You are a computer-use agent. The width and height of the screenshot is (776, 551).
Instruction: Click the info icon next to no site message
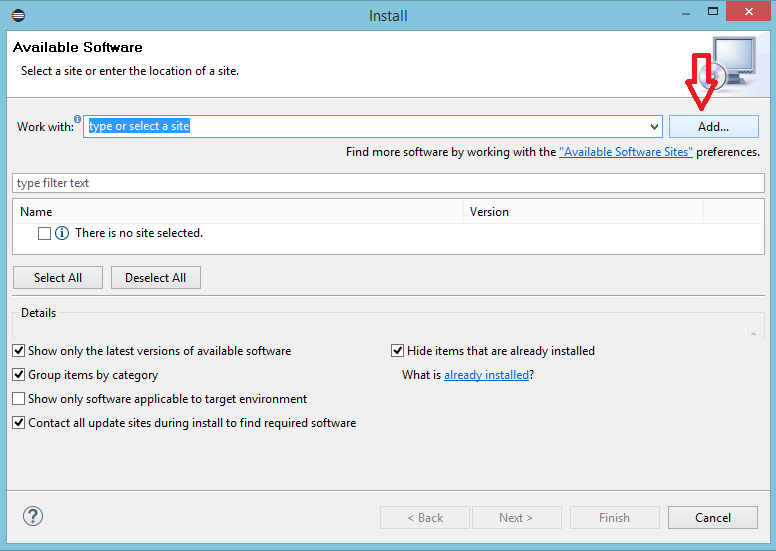[62, 233]
